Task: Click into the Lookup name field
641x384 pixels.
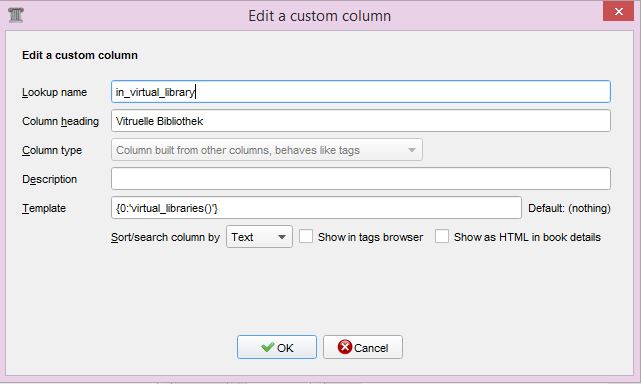Action: (x=361, y=92)
